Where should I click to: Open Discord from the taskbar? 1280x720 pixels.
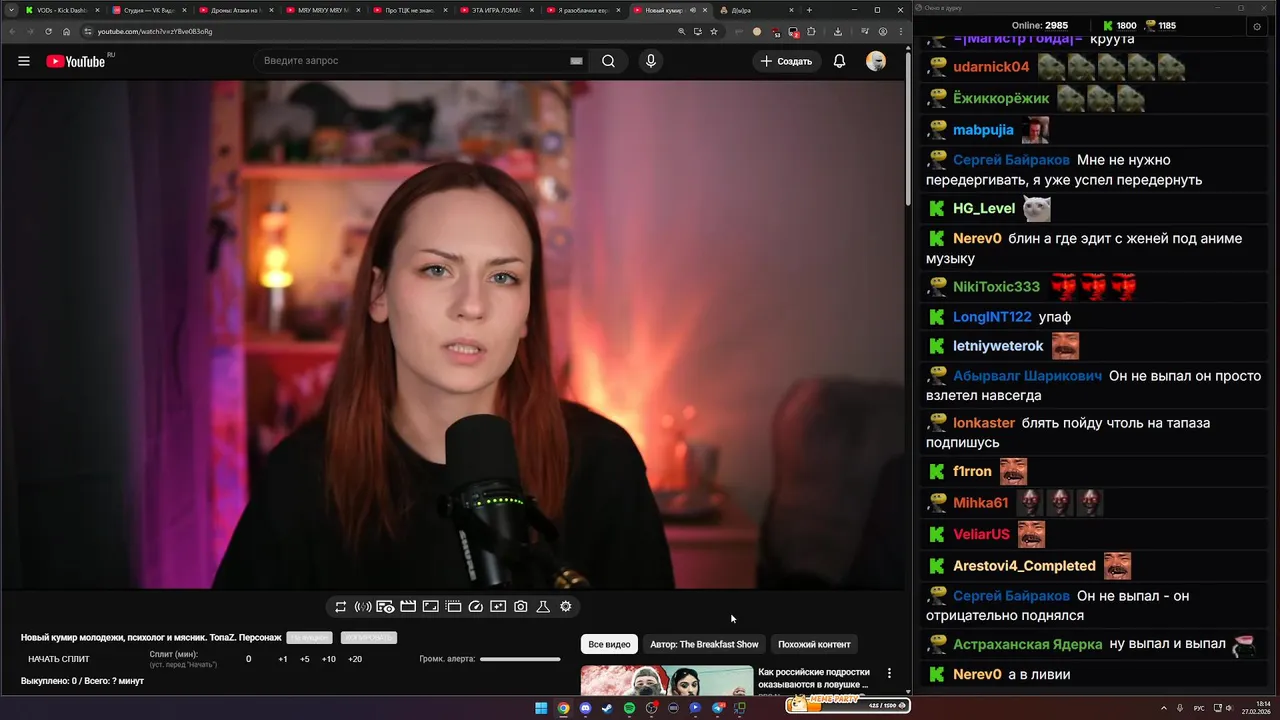585,708
